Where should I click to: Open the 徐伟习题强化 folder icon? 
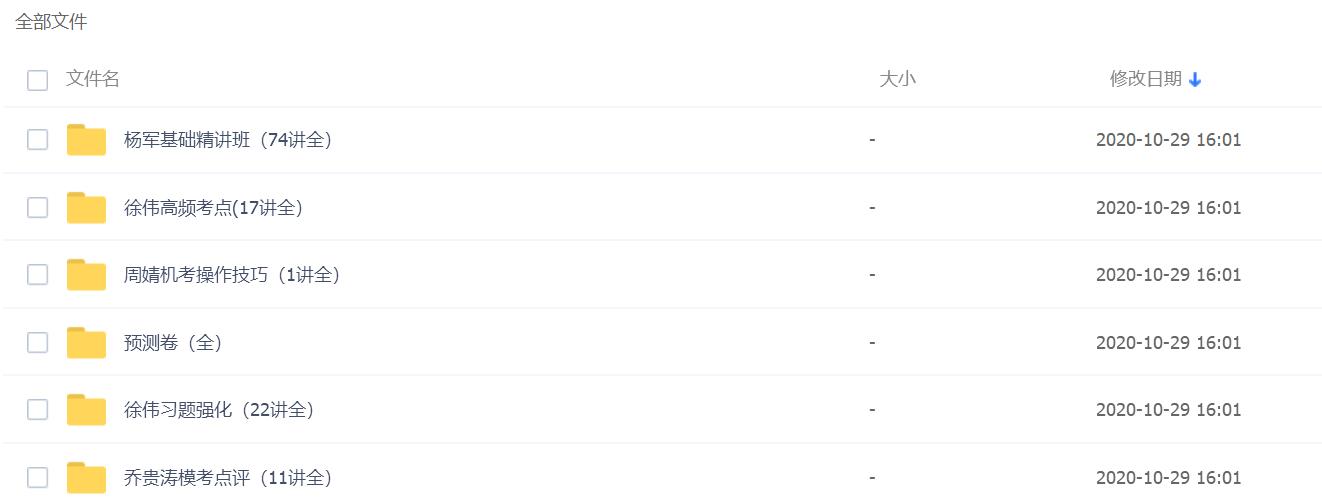tap(87, 409)
